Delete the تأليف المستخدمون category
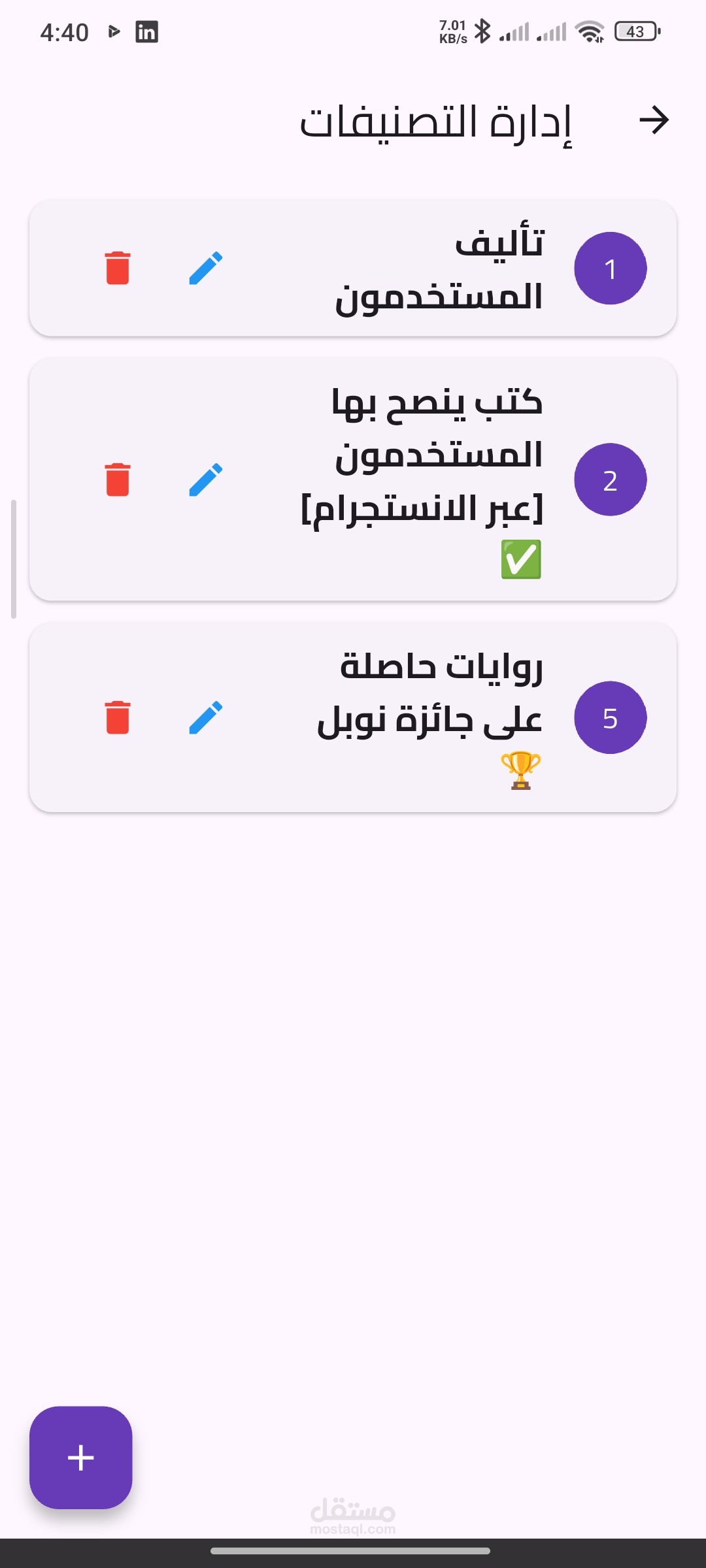The image size is (706, 1568). [x=118, y=269]
